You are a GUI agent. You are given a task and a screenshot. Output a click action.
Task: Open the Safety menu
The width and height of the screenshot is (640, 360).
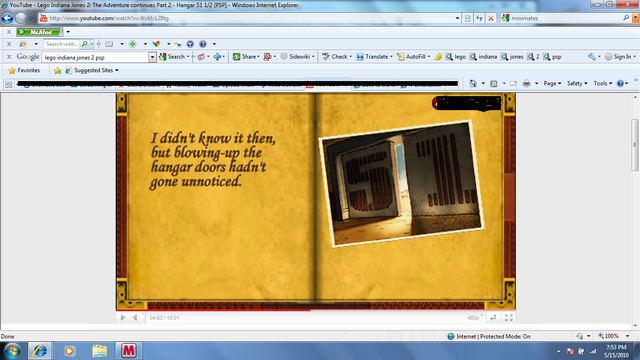pyautogui.click(x=577, y=83)
